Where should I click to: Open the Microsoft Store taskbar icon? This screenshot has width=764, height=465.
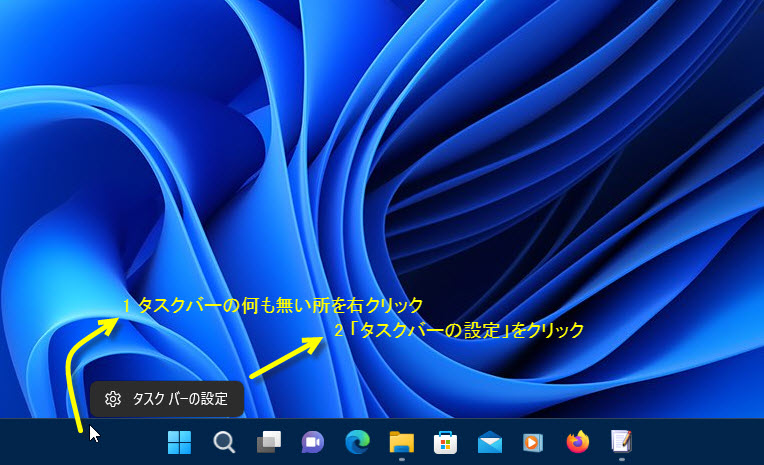coord(445,442)
